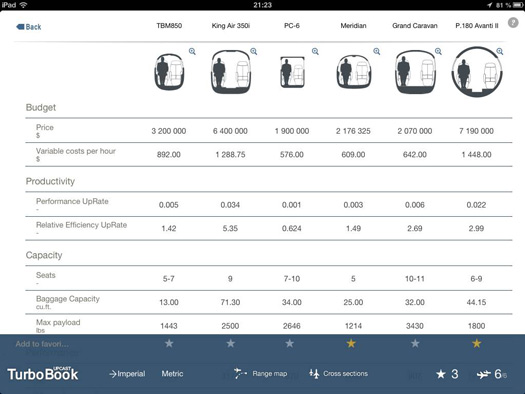Click seats value 10-11
Screen dimensions: 525x394
(415, 279)
